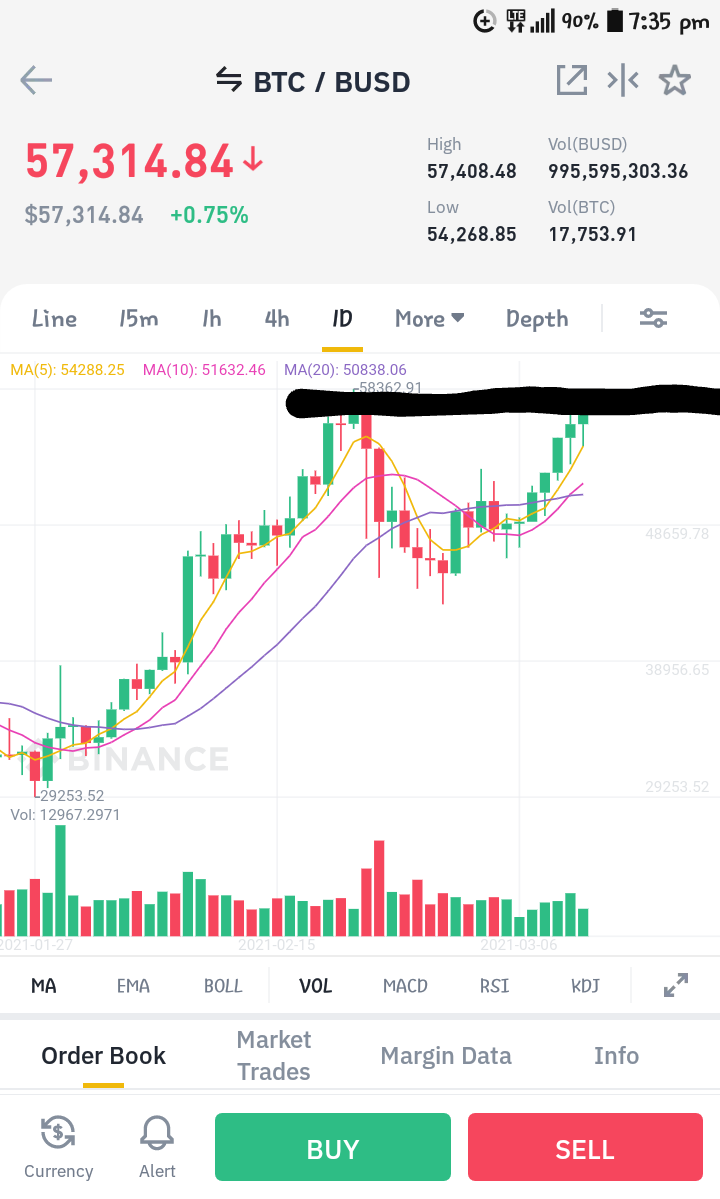Tap the swap pair arrows beside BTC / BUSD
Viewport: 720px width, 1199px height.
point(229,79)
